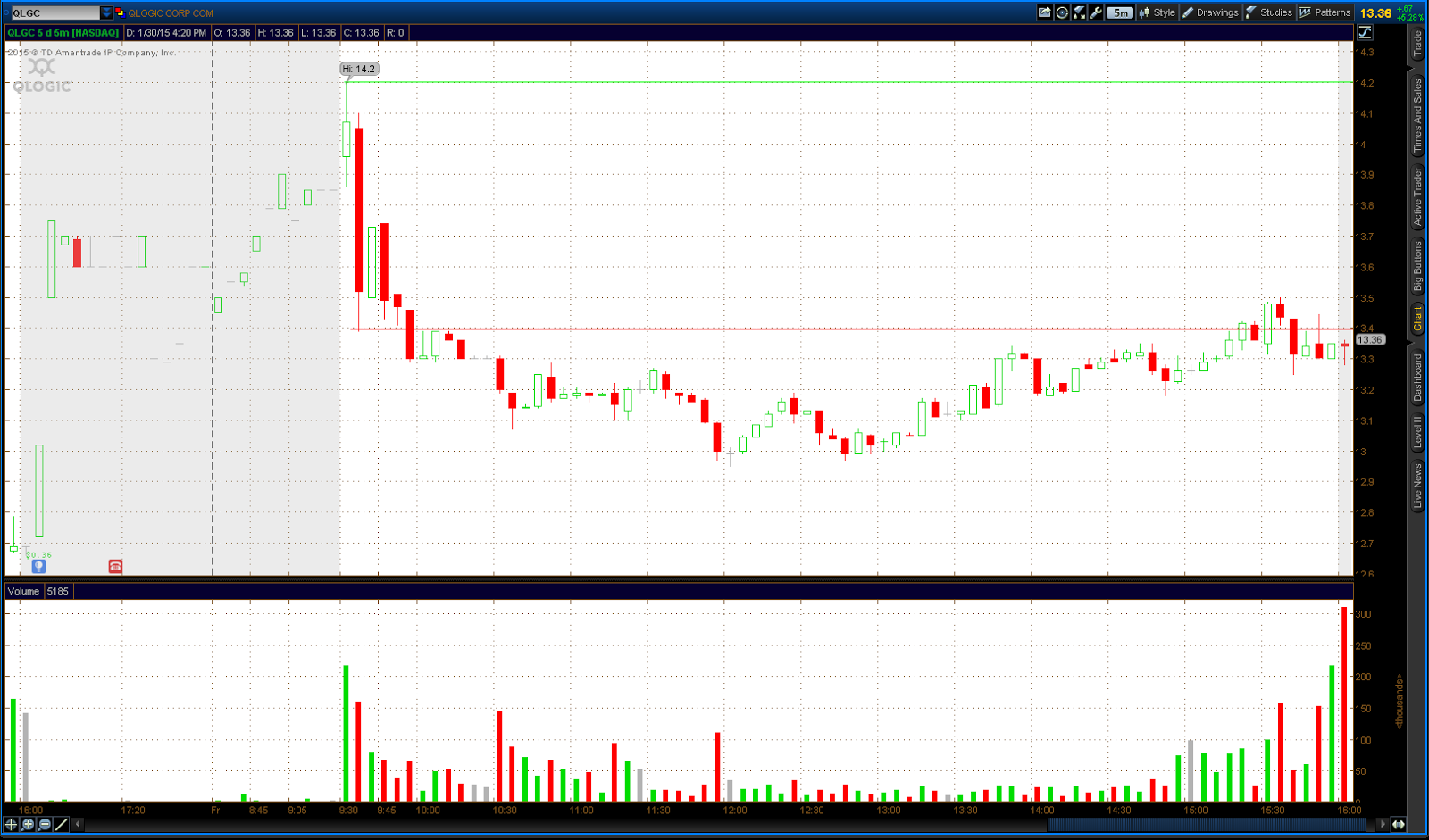Open the Patterns menu
1429x840 pixels.
[1325, 12]
